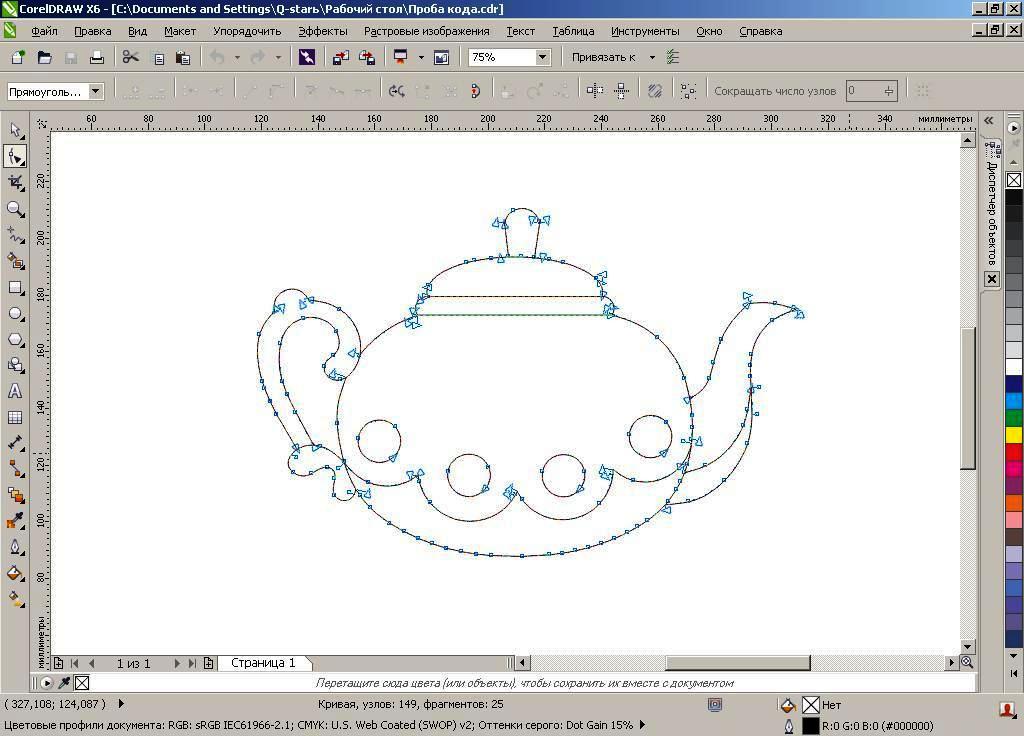Open the zoom level 75% dropdown
Image resolution: width=1024 pixels, height=736 pixels.
click(x=542, y=57)
